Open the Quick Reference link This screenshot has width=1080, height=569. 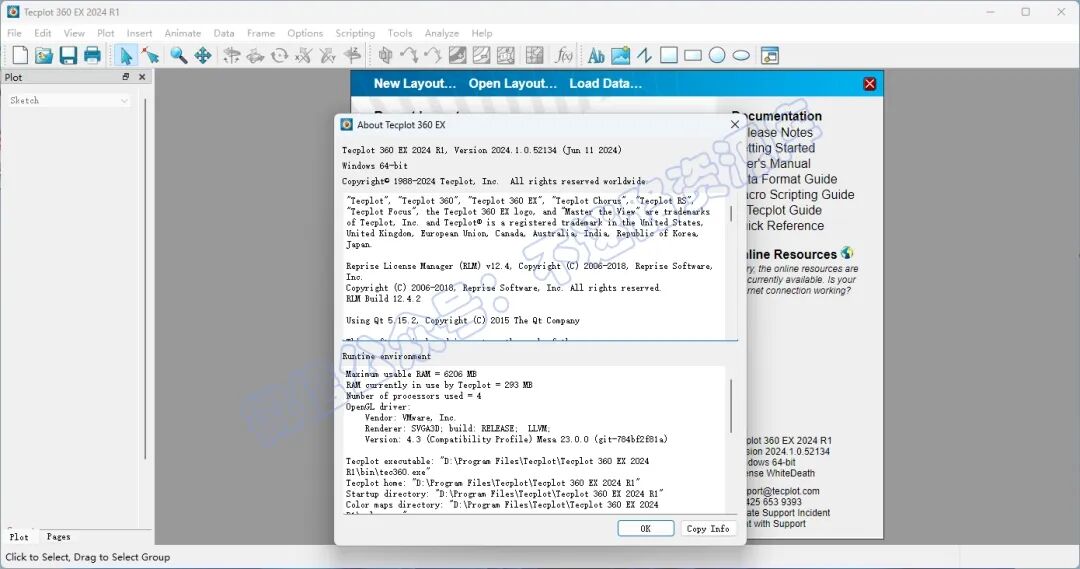[785, 226]
